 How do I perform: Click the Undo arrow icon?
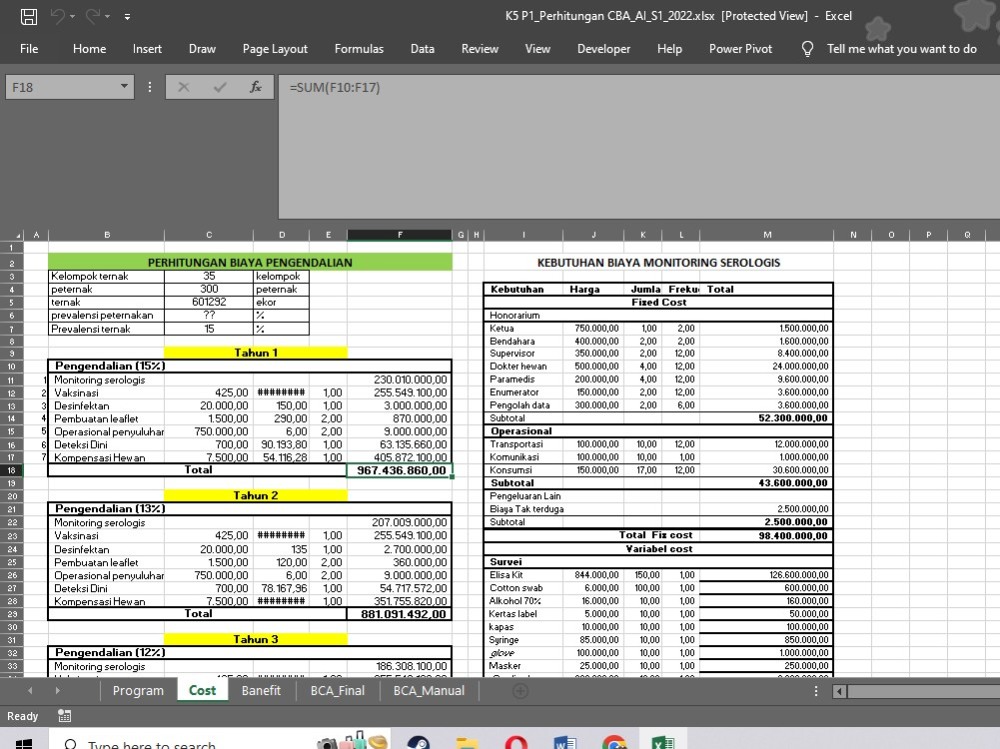click(57, 16)
